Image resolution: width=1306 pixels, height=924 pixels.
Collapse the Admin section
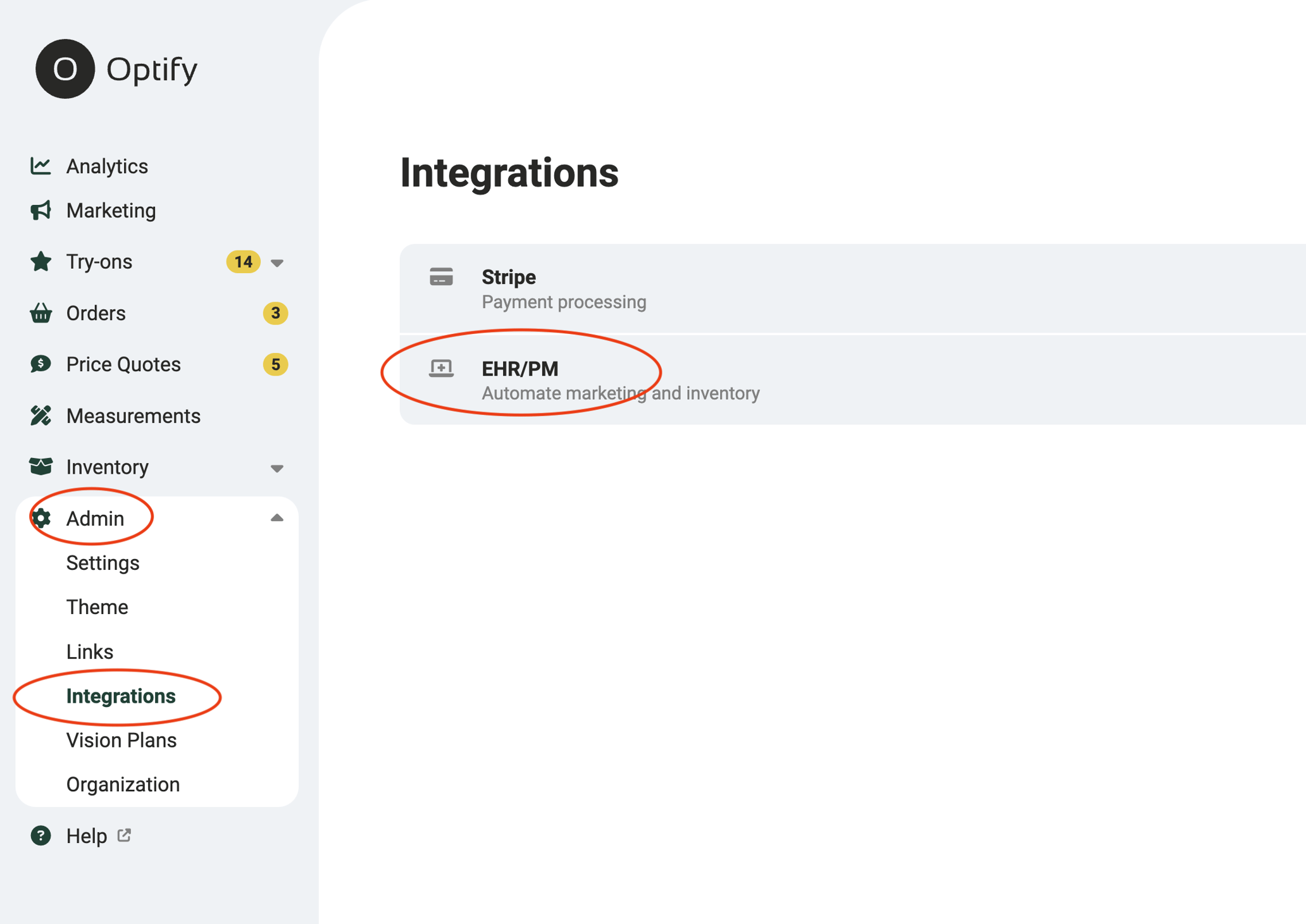[277, 518]
